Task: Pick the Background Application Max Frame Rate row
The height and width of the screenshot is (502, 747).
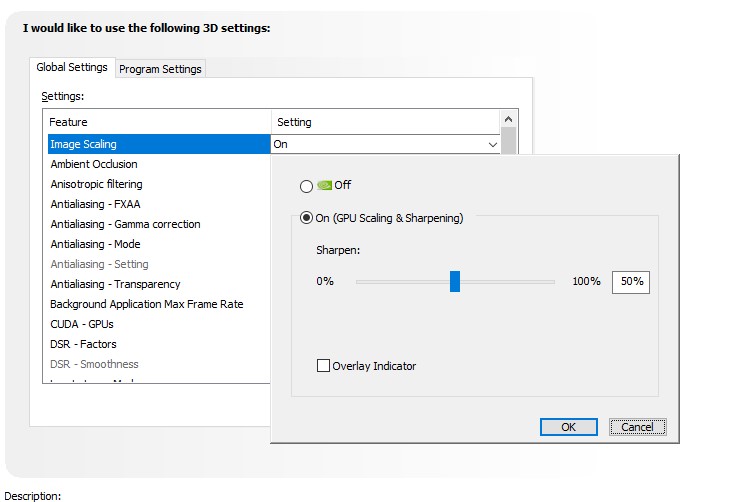Action: 146,304
